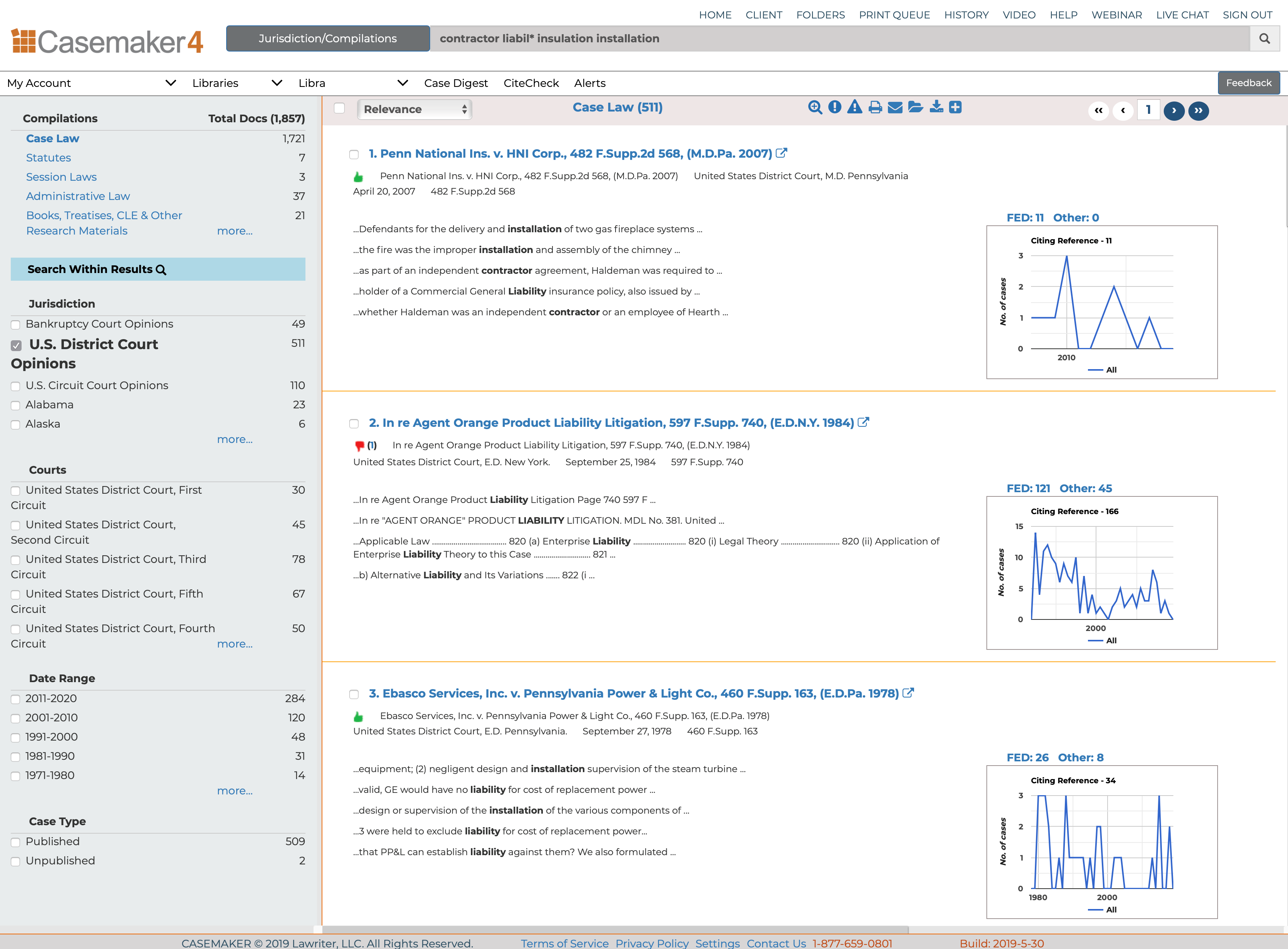Click the open folder toolbar icon
The width and height of the screenshot is (1288, 949).
916,107
